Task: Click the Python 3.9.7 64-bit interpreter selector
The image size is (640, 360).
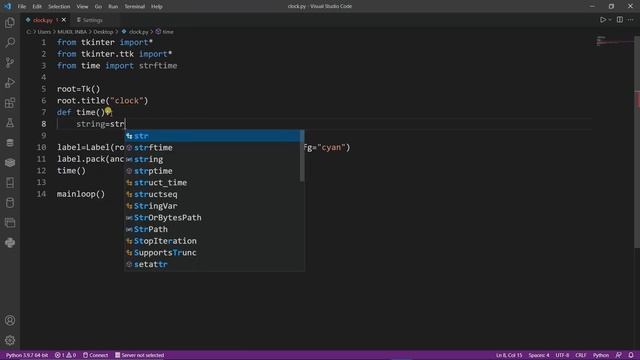Action: pos(27,355)
